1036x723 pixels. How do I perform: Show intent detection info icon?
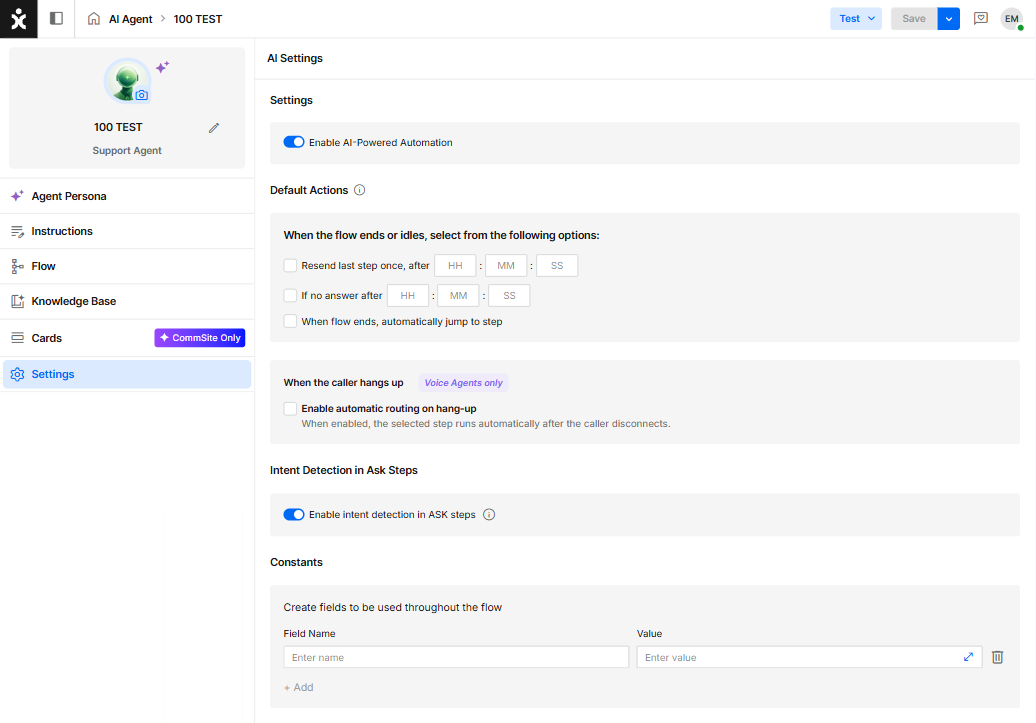pyautogui.click(x=489, y=515)
